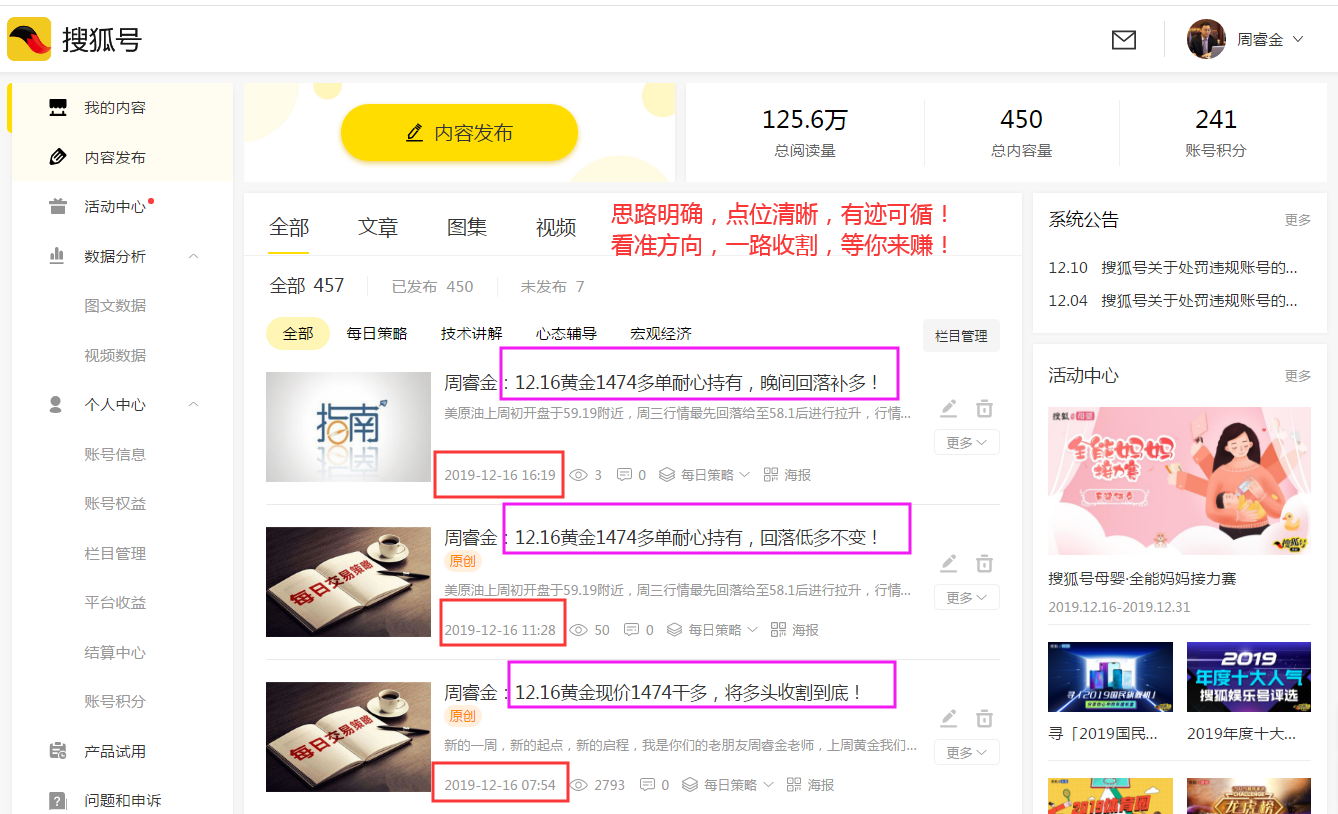Switch to the 视频 tab

point(556,227)
